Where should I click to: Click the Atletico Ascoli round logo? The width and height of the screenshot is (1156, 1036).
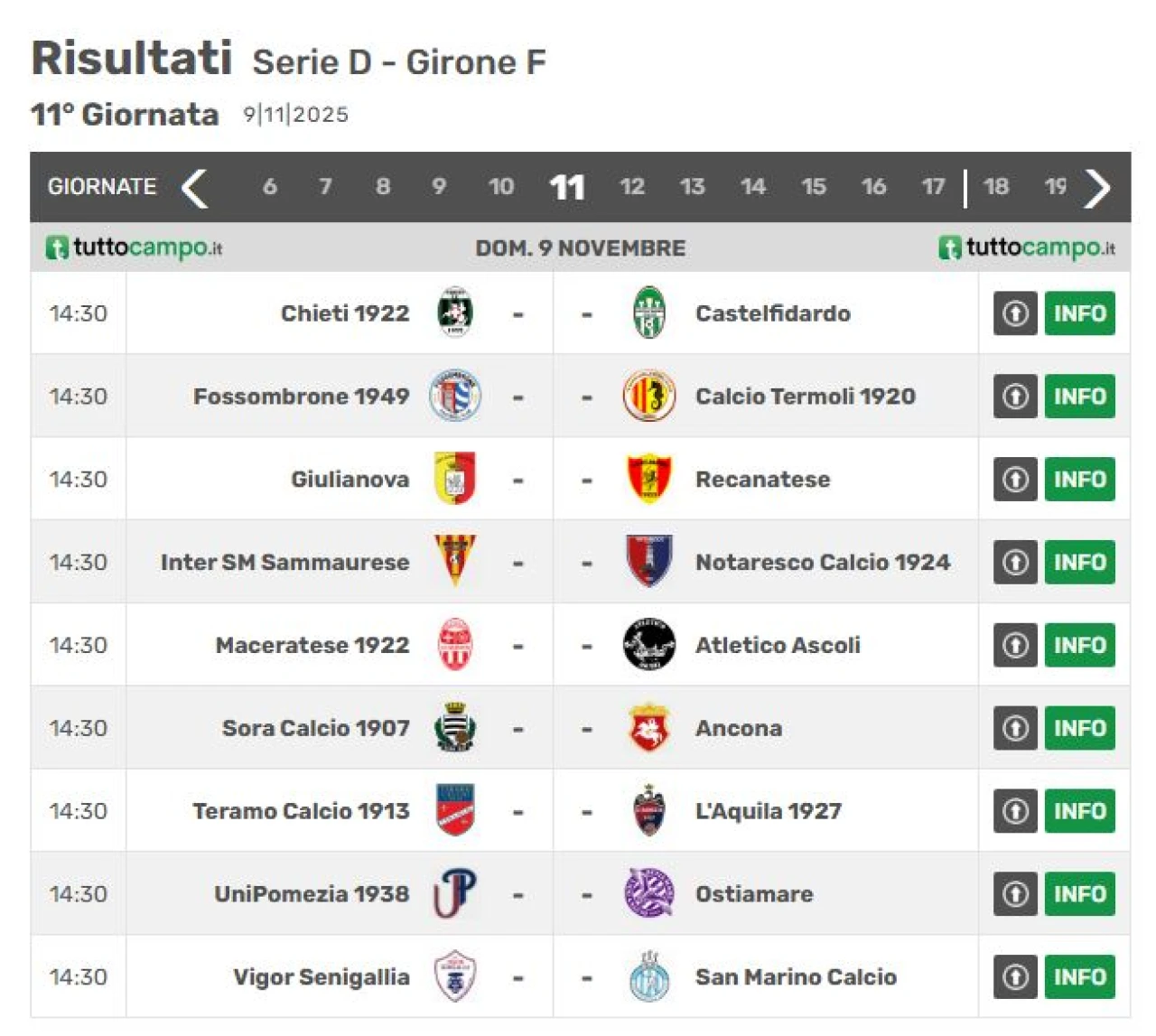tap(648, 645)
